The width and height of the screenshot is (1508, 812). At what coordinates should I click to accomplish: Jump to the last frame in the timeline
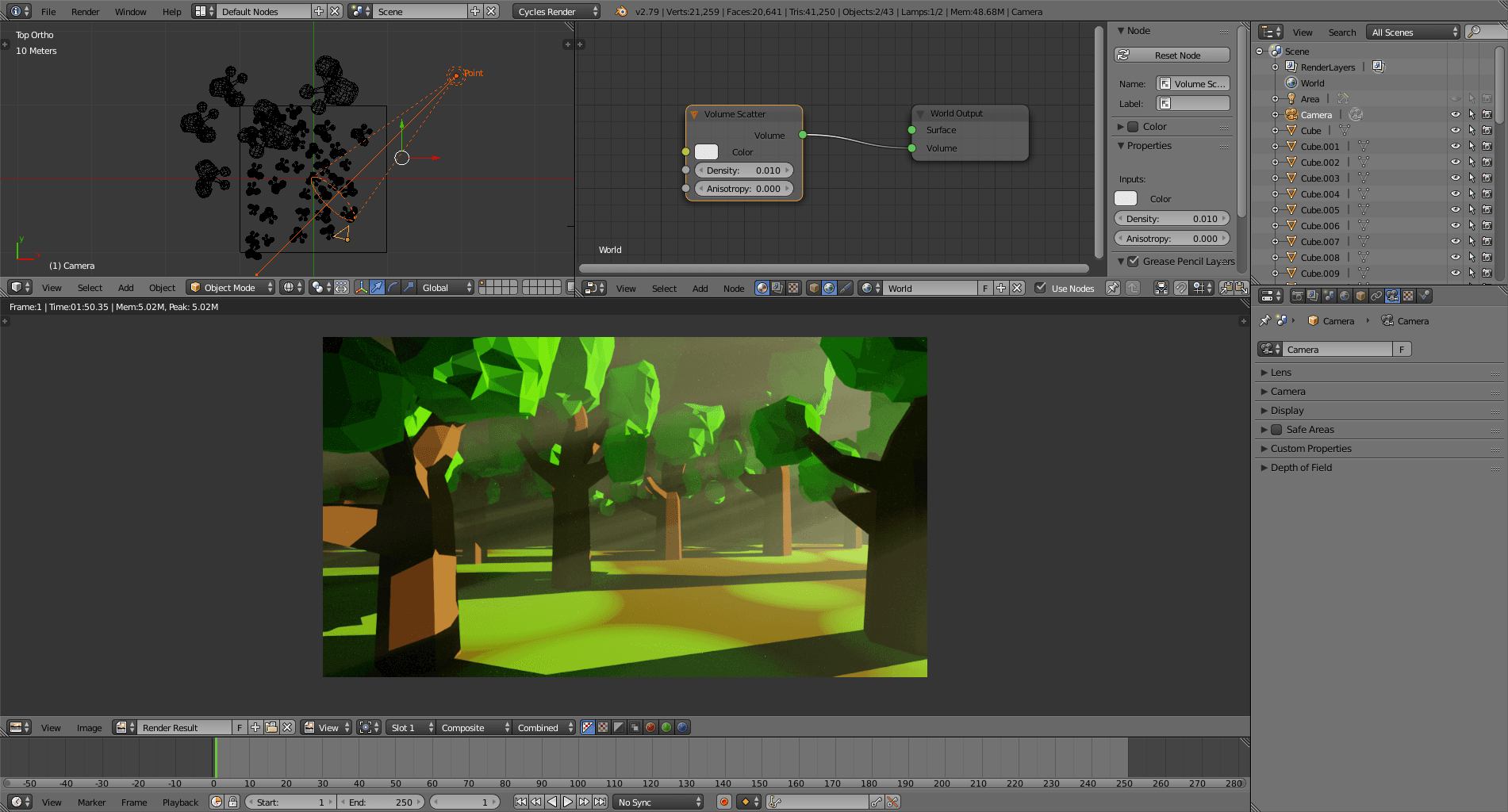pyautogui.click(x=601, y=802)
